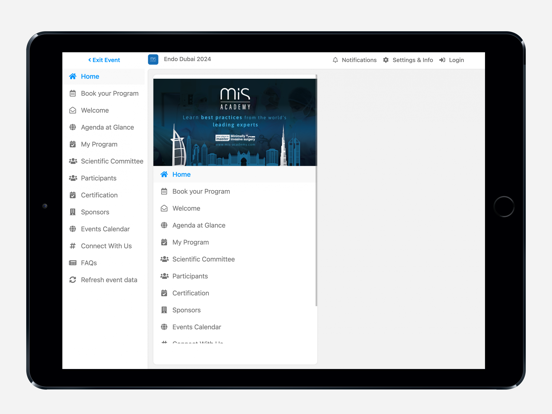Open FAQs in the sidebar
Screen dimensions: 552x414
89,263
